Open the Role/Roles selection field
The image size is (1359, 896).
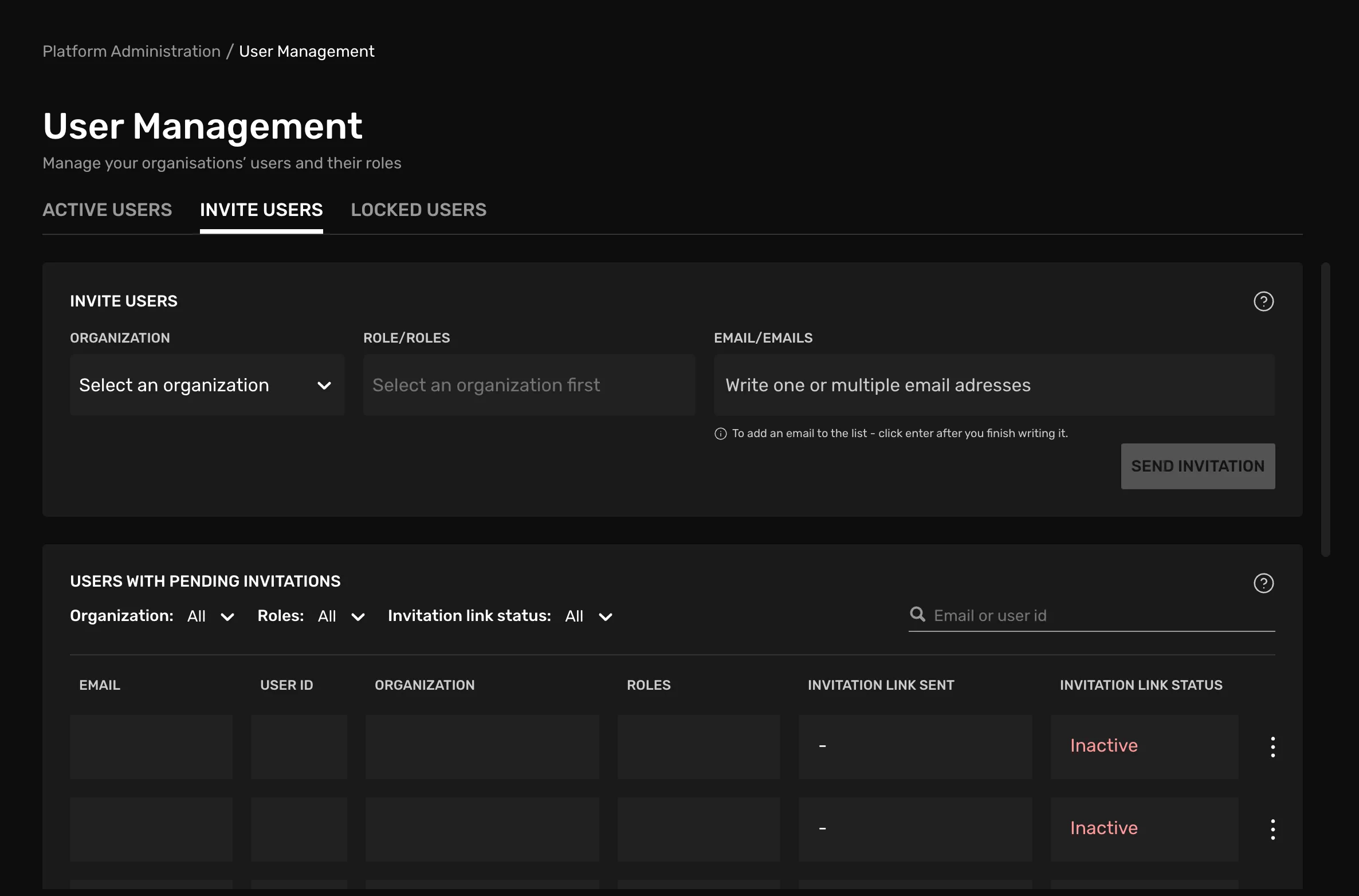click(529, 385)
